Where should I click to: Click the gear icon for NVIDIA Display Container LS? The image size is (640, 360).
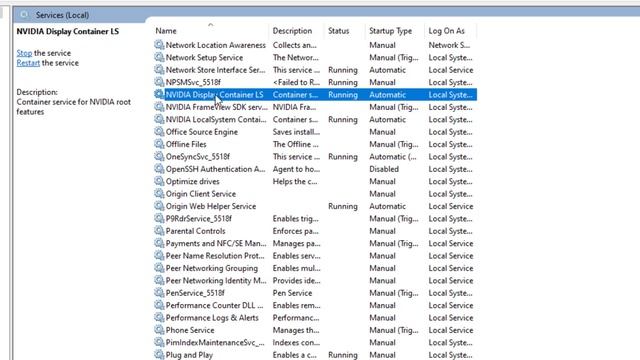(159, 94)
